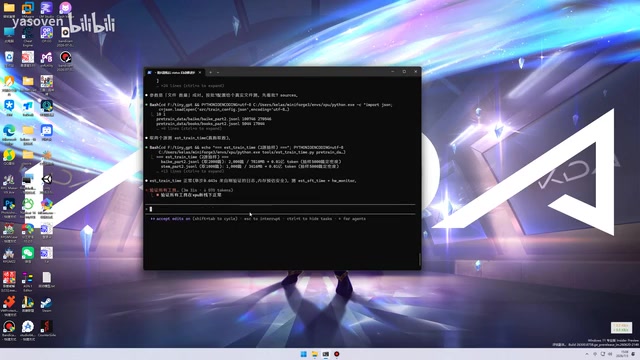Open the Windows Start menu
640x360 pixels.
click(304, 354)
